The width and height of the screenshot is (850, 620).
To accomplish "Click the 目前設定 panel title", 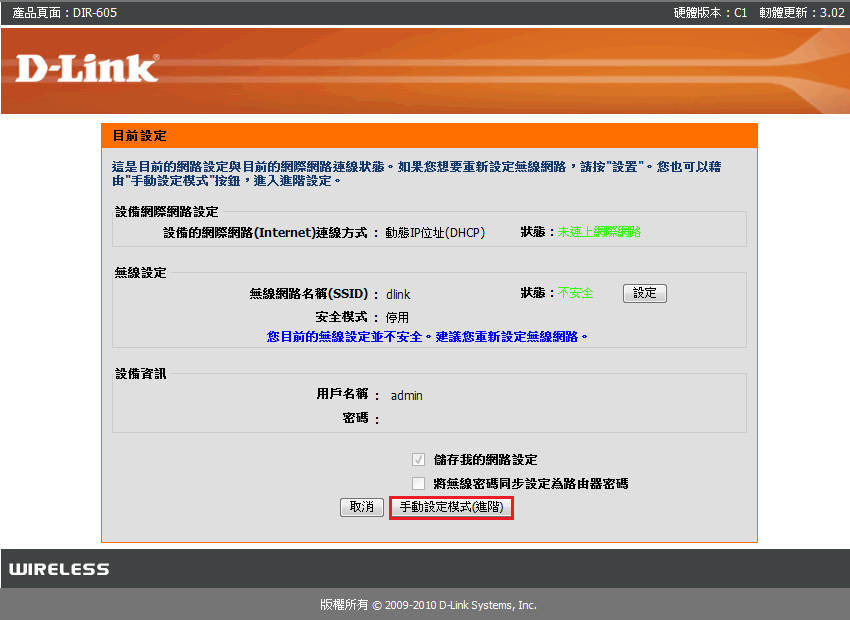I will click(139, 135).
